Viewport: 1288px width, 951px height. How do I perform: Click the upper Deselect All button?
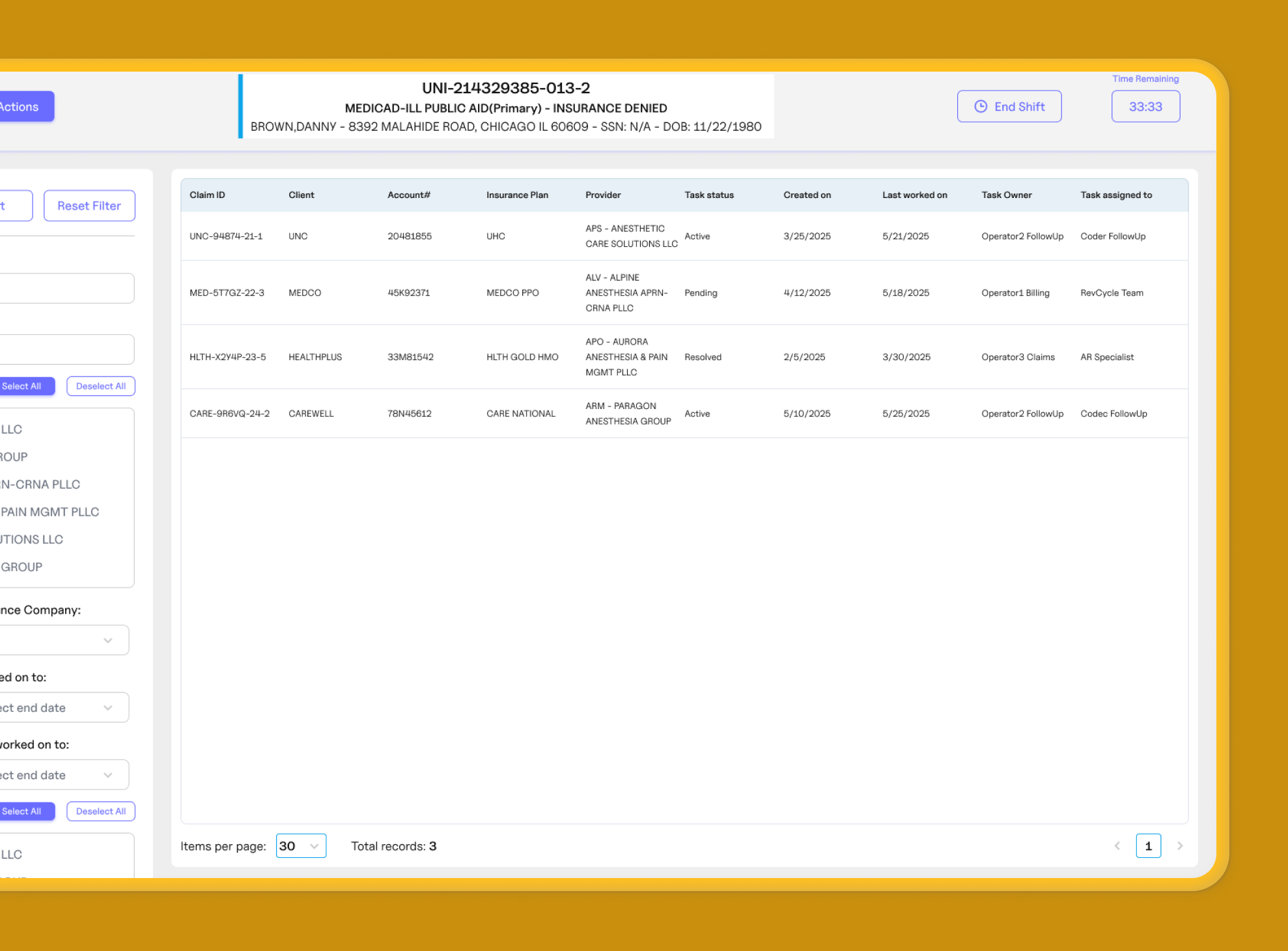(x=101, y=386)
